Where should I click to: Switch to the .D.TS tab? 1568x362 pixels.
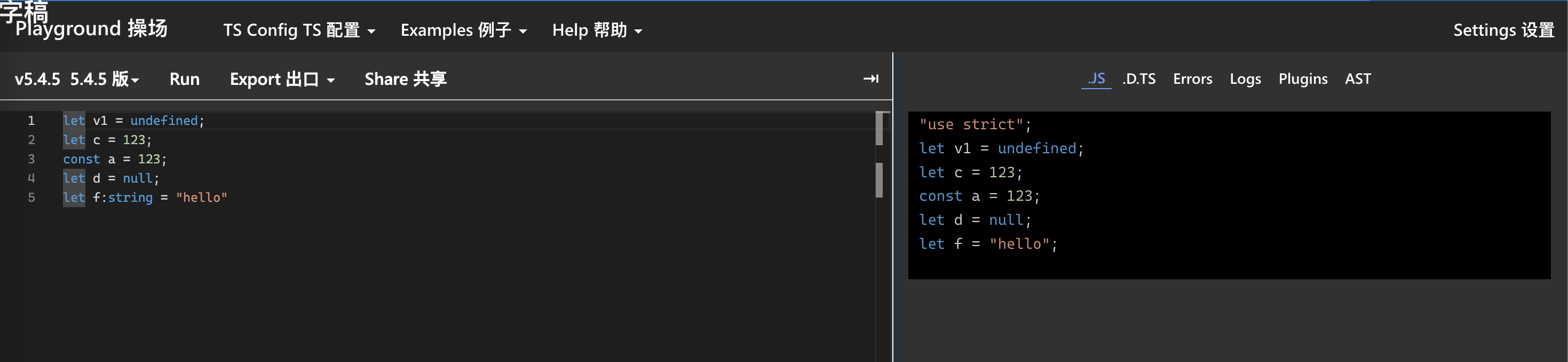click(x=1139, y=78)
